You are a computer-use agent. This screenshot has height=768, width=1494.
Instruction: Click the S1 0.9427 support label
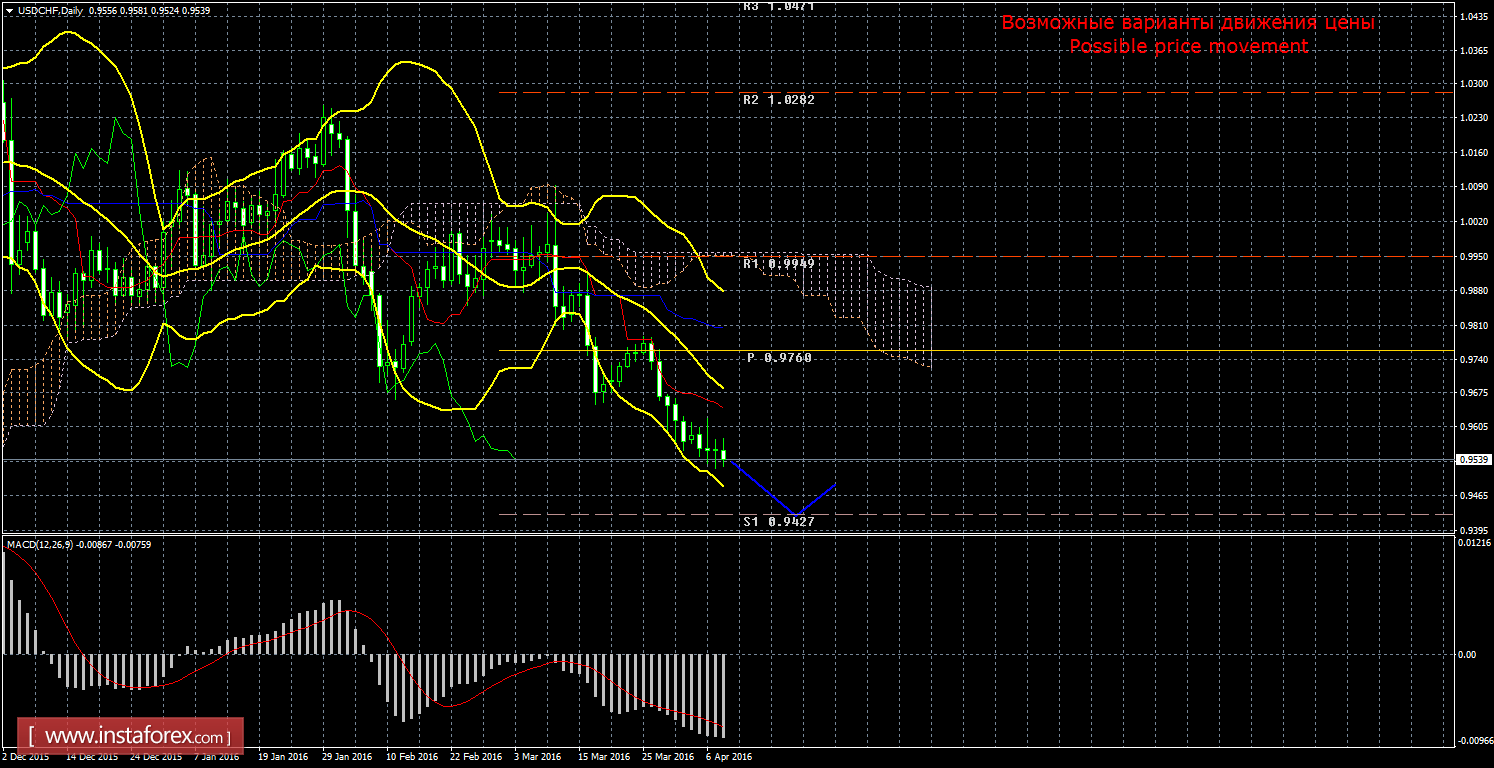[772, 521]
